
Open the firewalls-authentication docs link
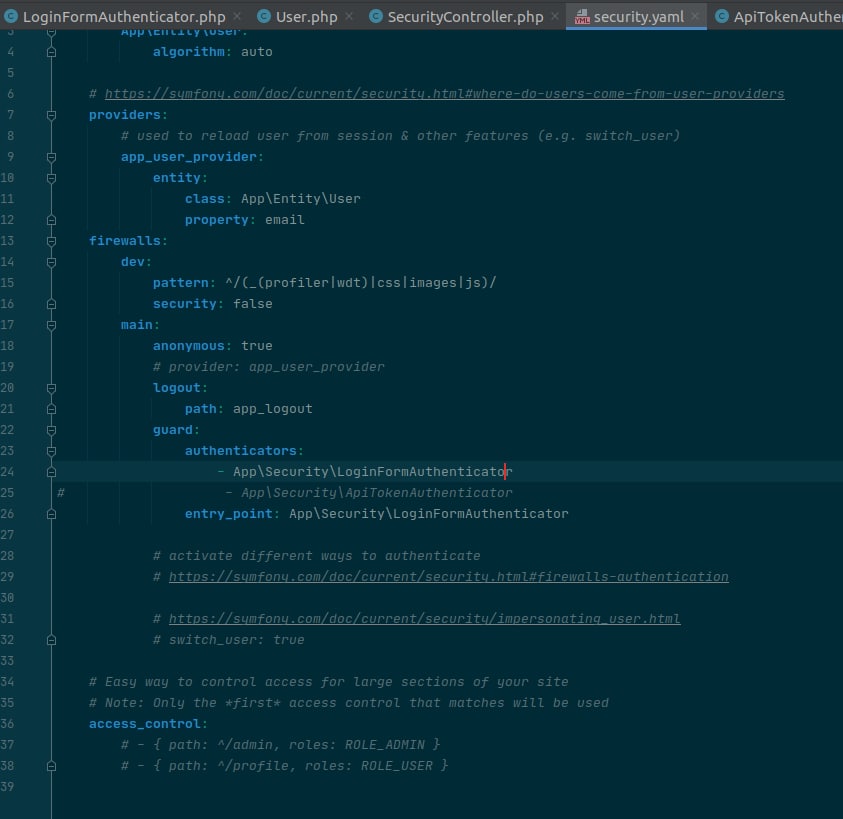tap(448, 576)
